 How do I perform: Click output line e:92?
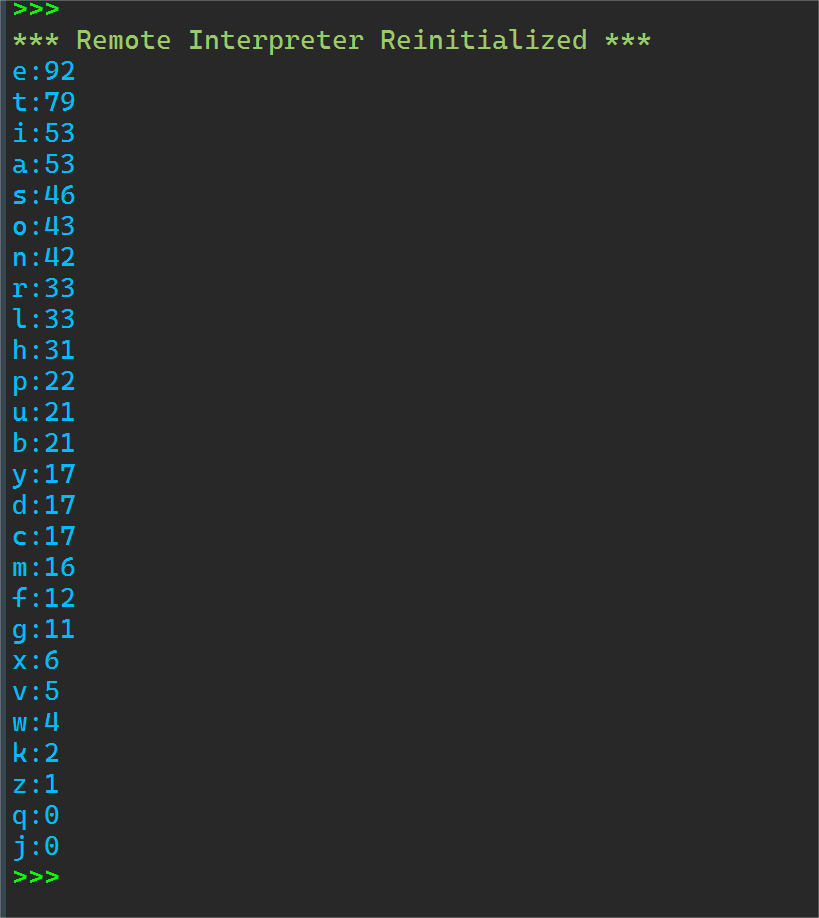[x=44, y=71]
